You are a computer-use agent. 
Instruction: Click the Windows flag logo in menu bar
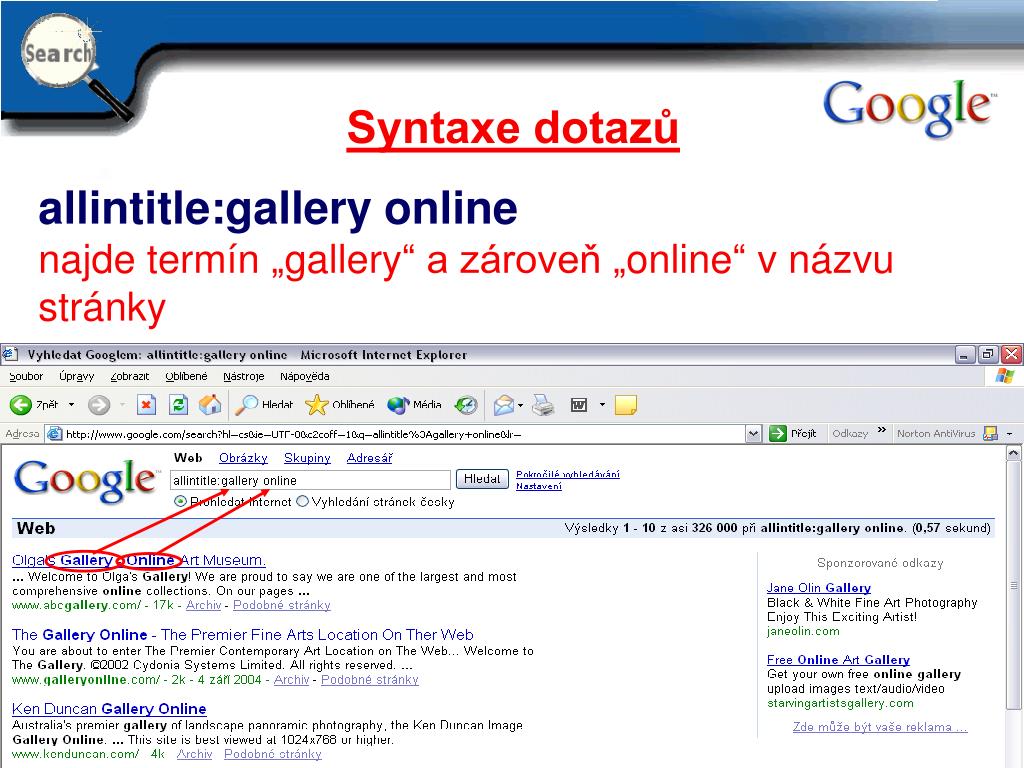coord(1005,376)
